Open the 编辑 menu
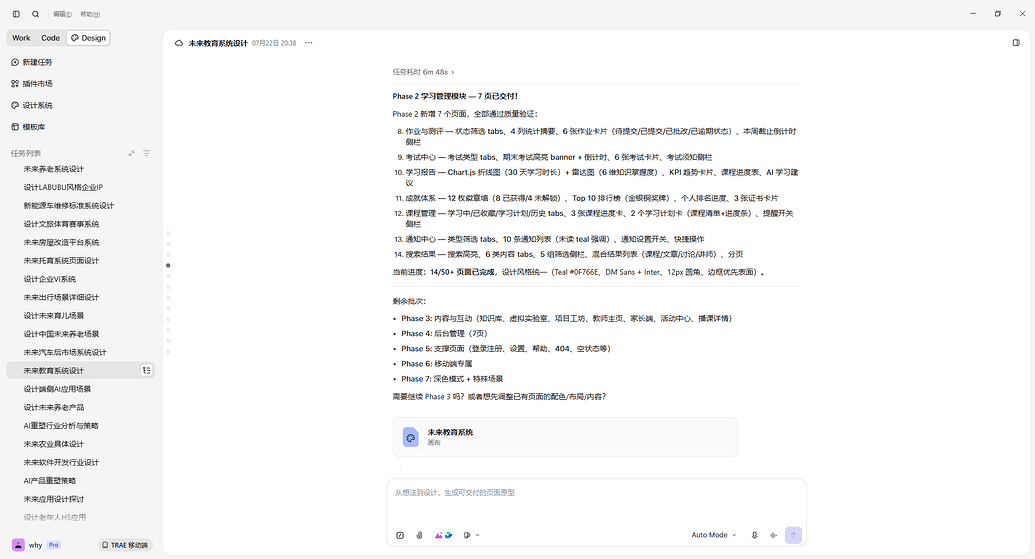This screenshot has height=559, width=1035. (x=62, y=14)
